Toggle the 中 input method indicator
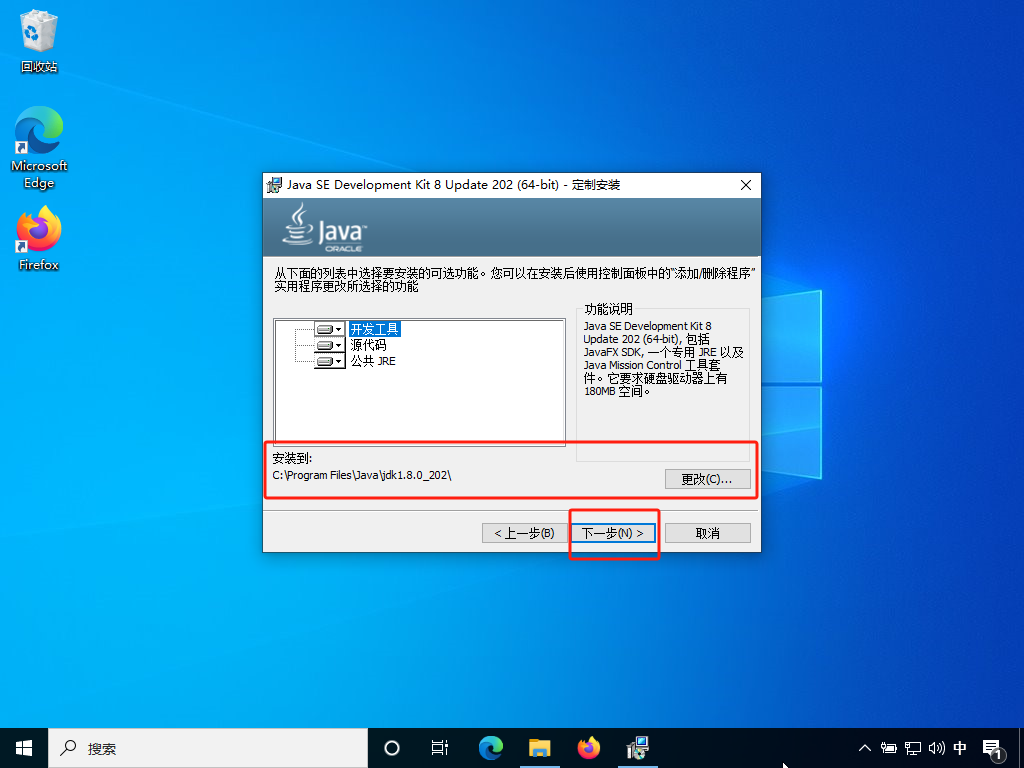This screenshot has width=1024, height=768. click(x=960, y=748)
